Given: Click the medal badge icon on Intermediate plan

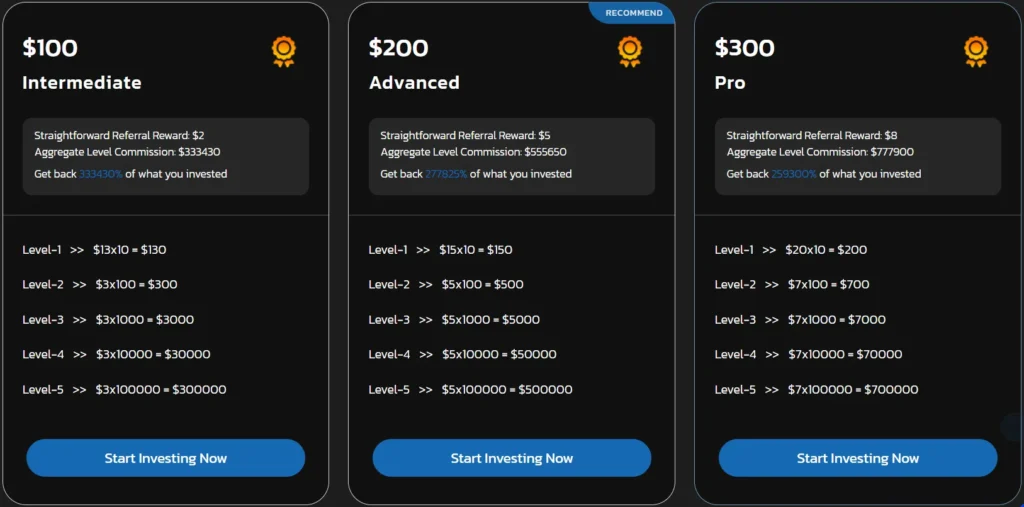Looking at the screenshot, I should (283, 51).
